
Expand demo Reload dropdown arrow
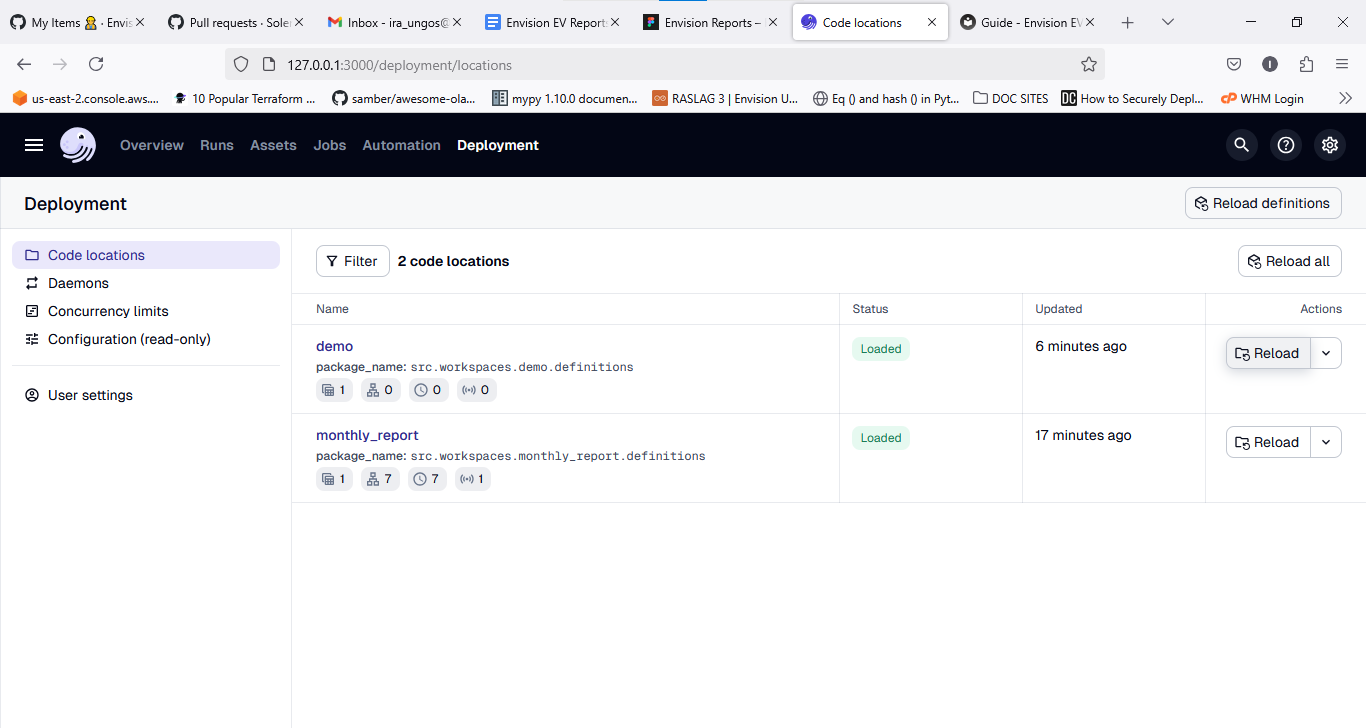click(x=1326, y=353)
